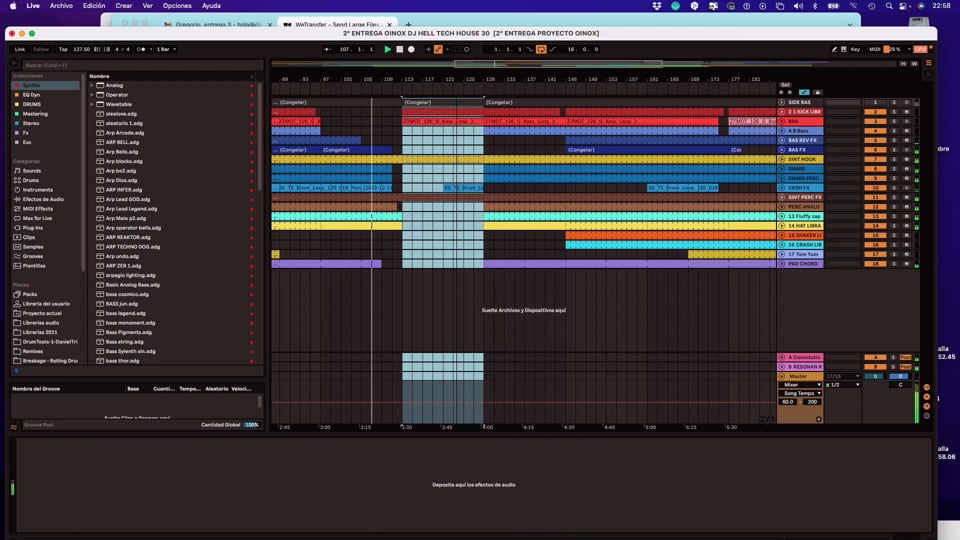The width and height of the screenshot is (960, 540).
Task: Click timeline marker at bar 129
Action: coord(490,80)
